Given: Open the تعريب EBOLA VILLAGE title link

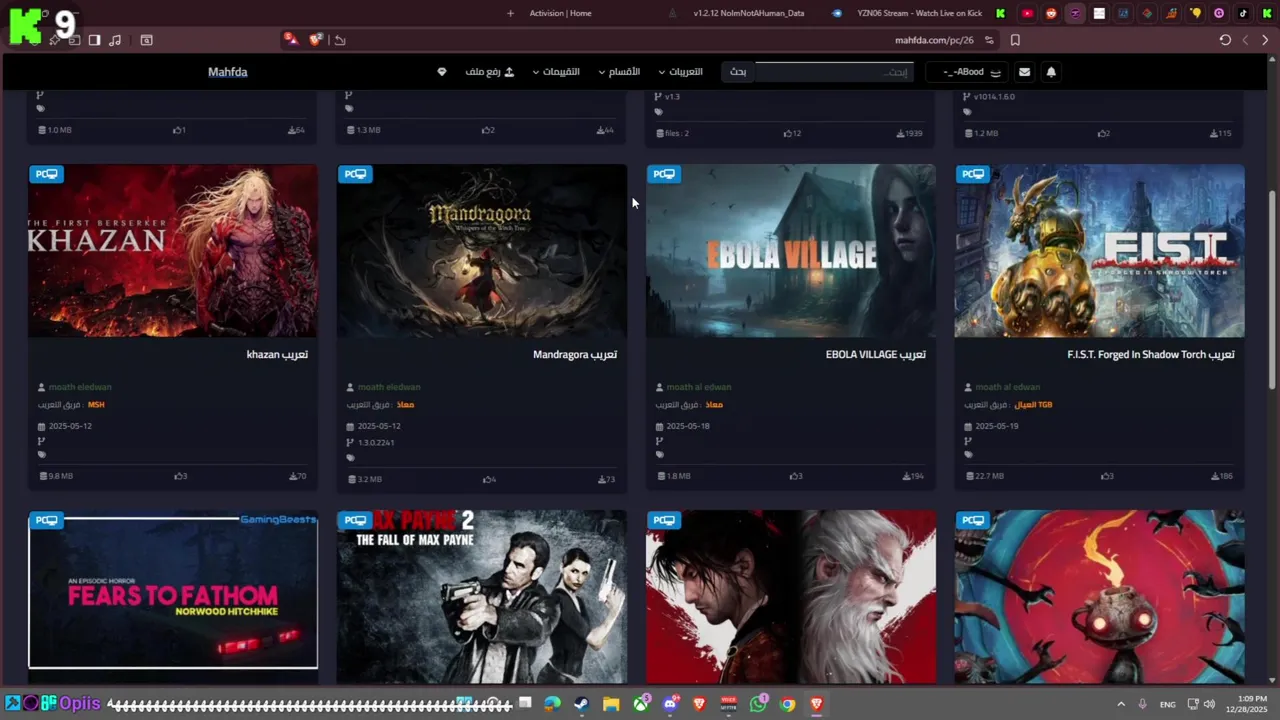Looking at the screenshot, I should pos(876,355).
